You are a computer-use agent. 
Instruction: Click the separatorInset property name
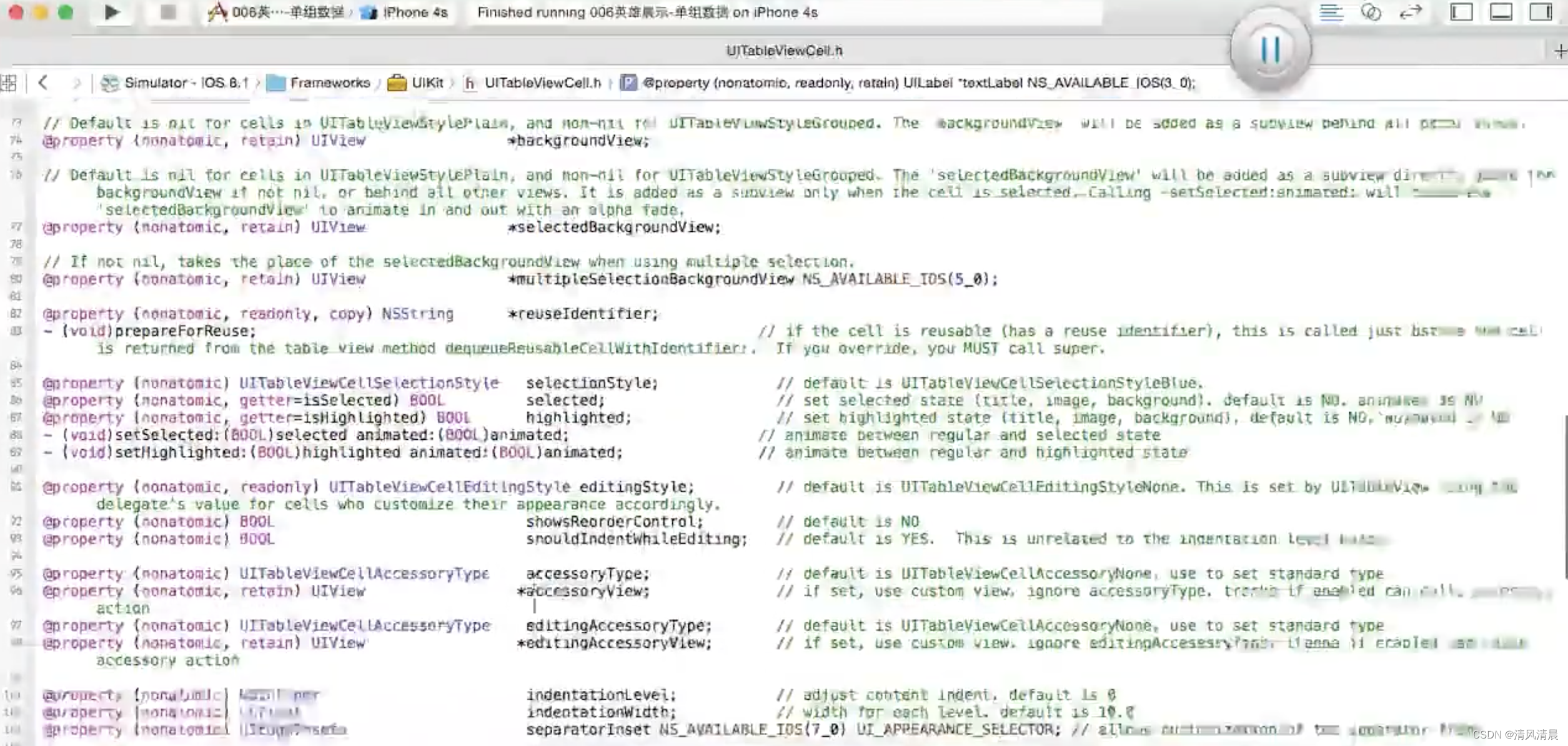(588, 730)
